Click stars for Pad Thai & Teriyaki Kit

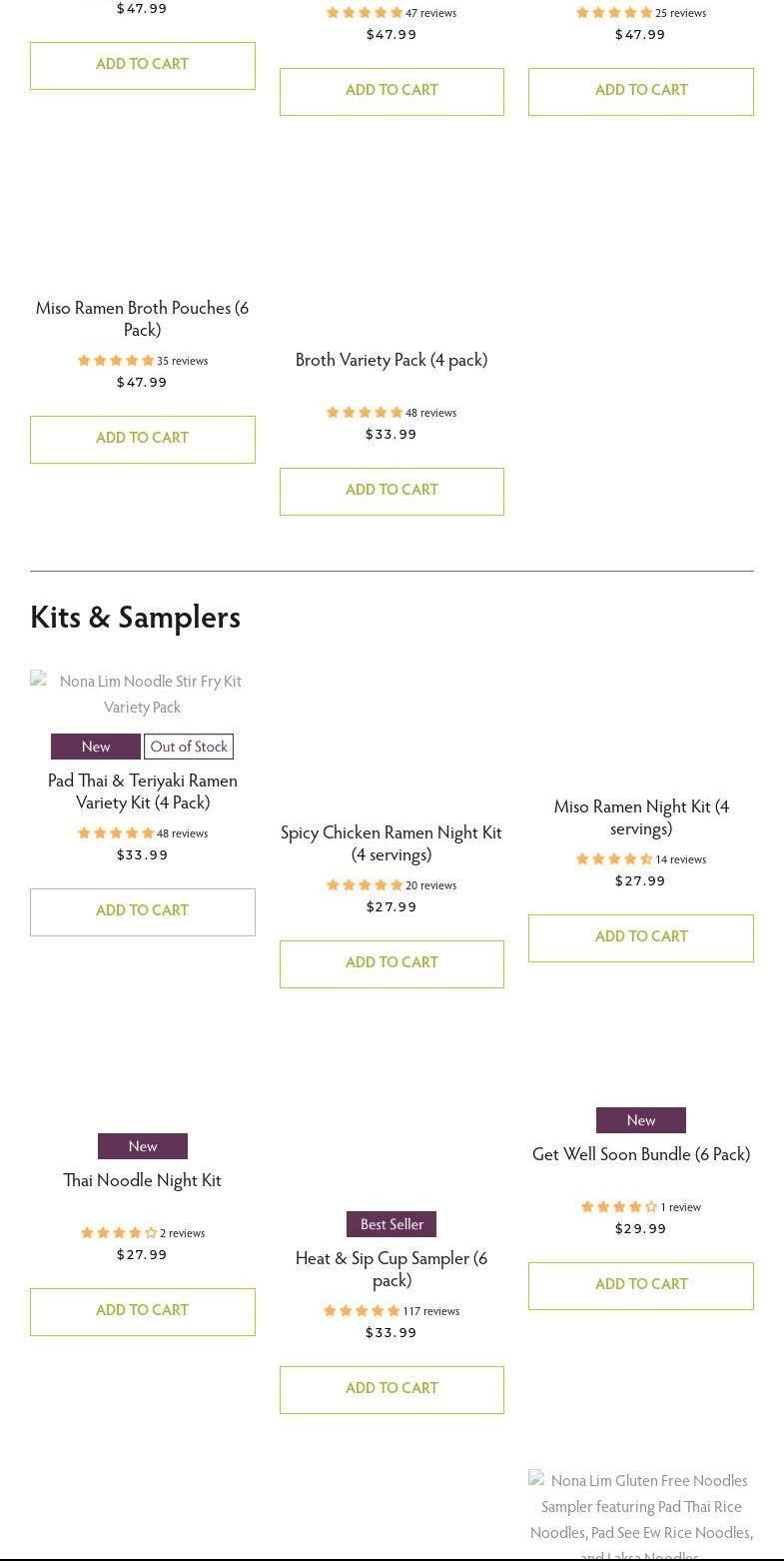pos(116,833)
